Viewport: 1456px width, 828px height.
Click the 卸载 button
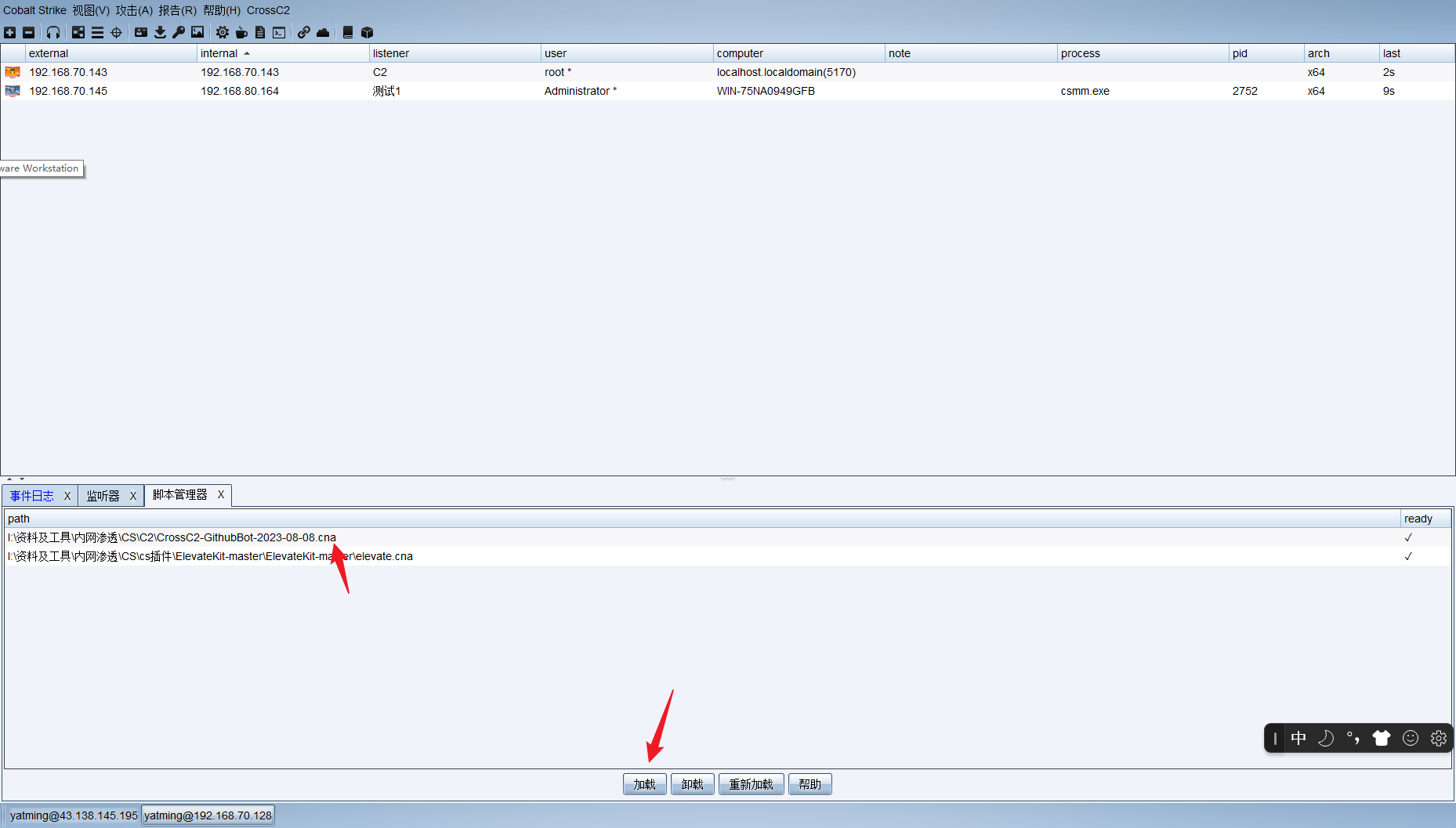(x=693, y=784)
